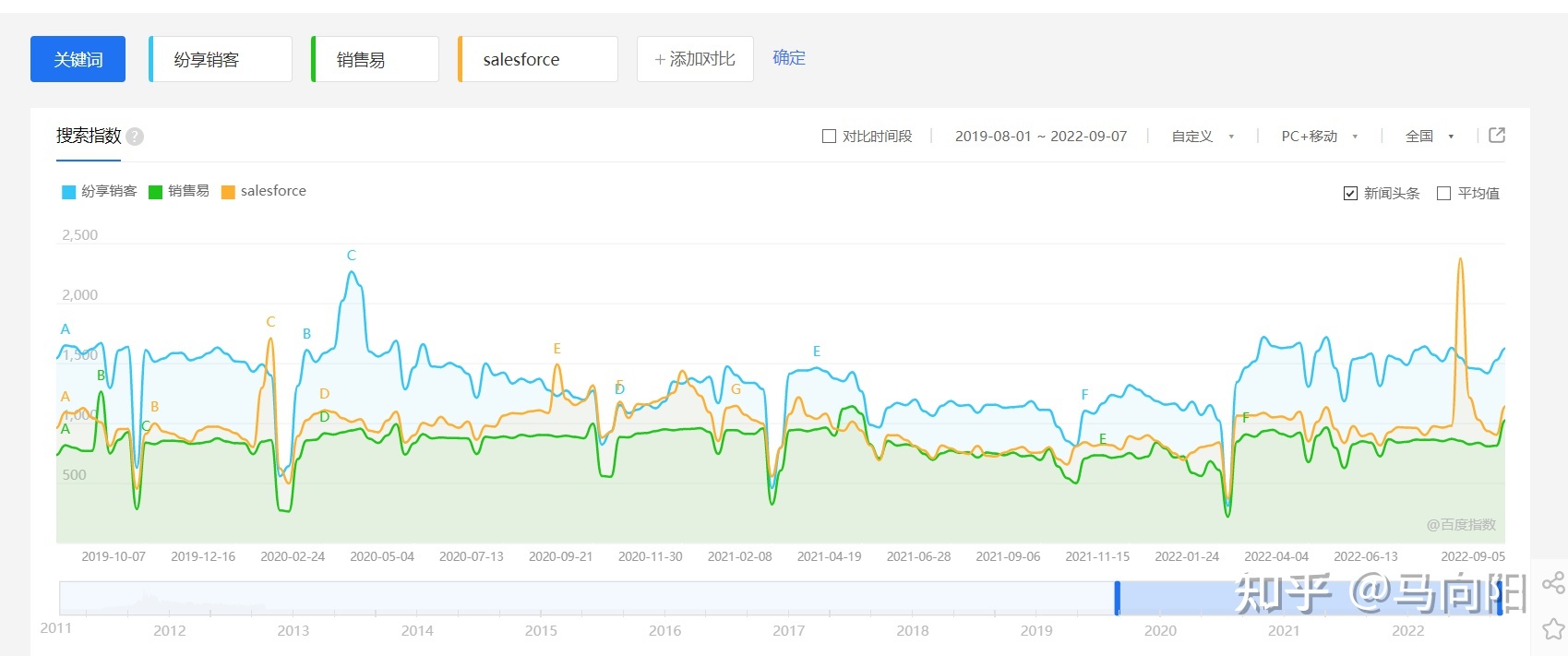Click the star favorite icon at bottom right
The width and height of the screenshot is (1568, 656).
click(x=1553, y=629)
